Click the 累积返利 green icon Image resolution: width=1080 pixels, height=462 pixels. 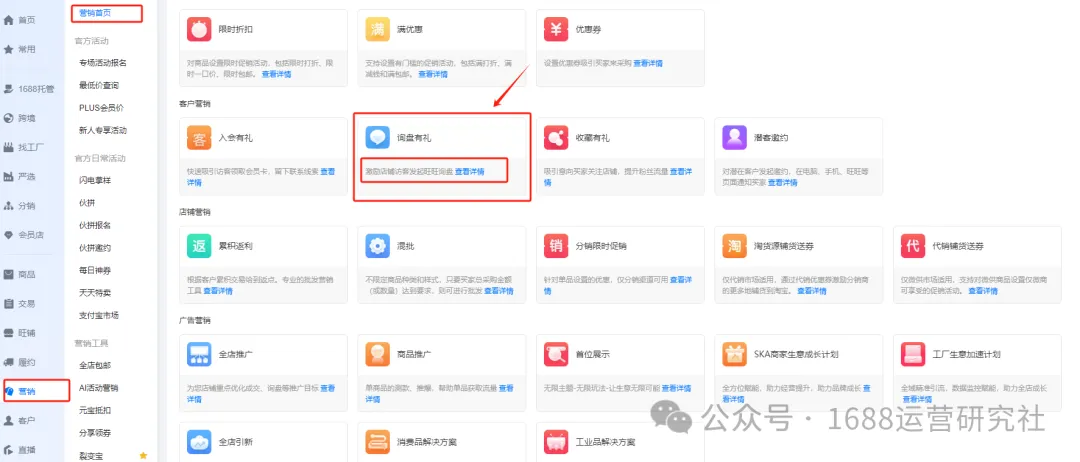[199, 246]
